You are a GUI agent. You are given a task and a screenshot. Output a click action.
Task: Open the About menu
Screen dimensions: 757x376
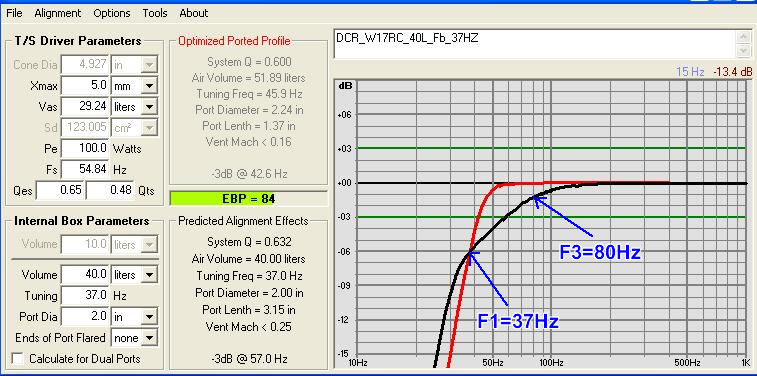point(194,13)
